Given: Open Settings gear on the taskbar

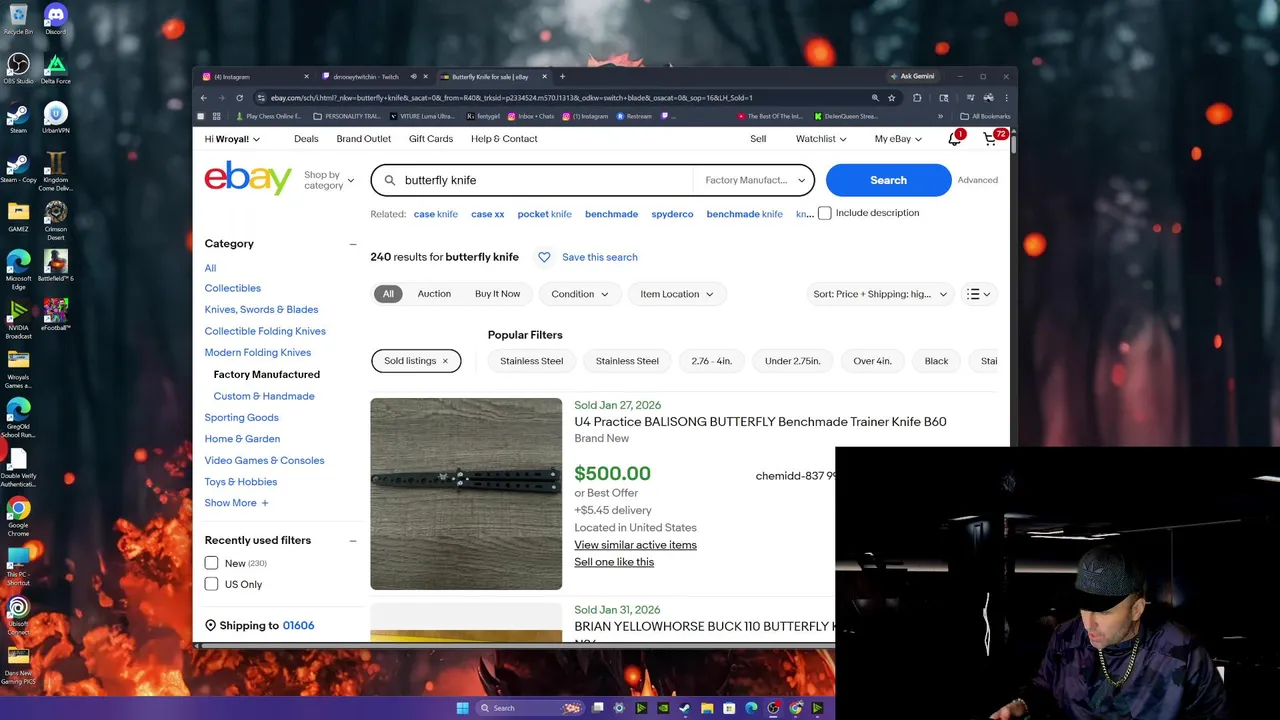Looking at the screenshot, I should coord(619,708).
